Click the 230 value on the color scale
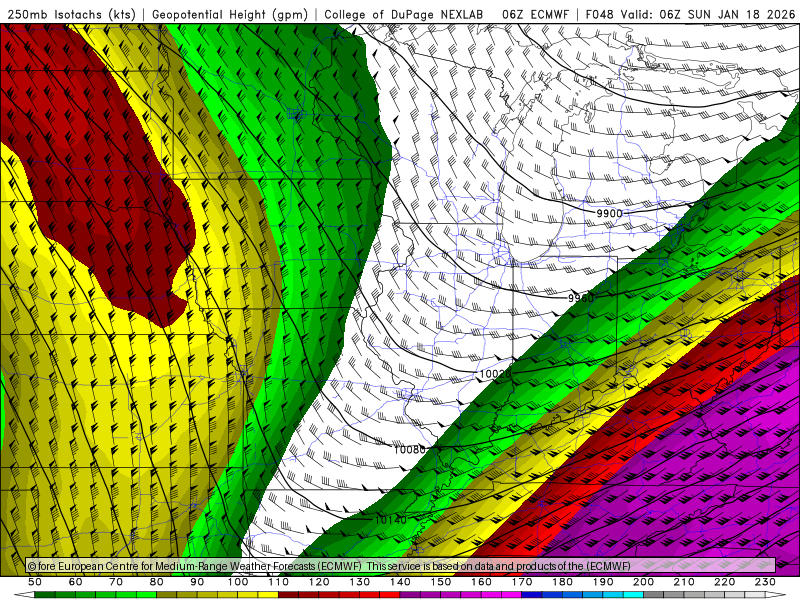This screenshot has height=600, width=800. pos(765,582)
